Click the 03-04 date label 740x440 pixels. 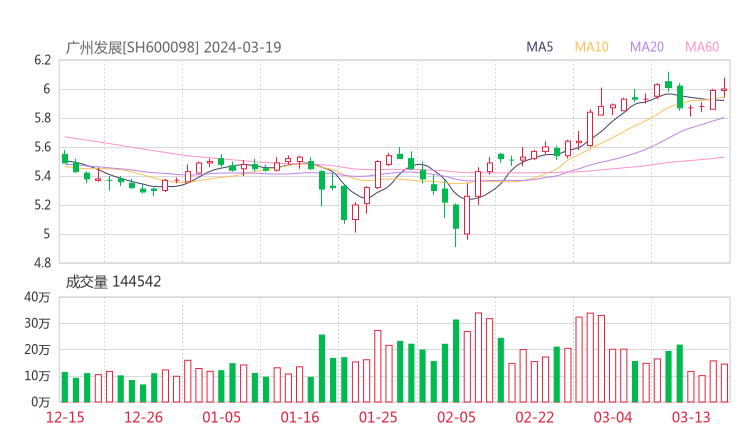[x=613, y=417]
